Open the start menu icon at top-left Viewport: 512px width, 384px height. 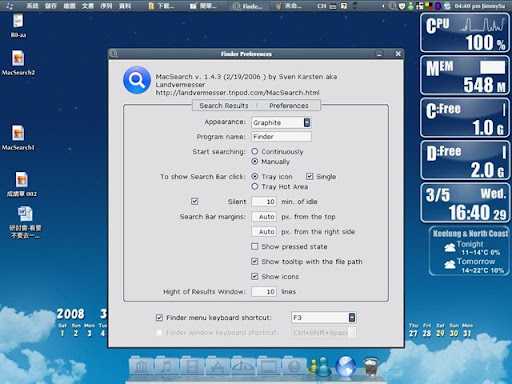(x=10, y=6)
